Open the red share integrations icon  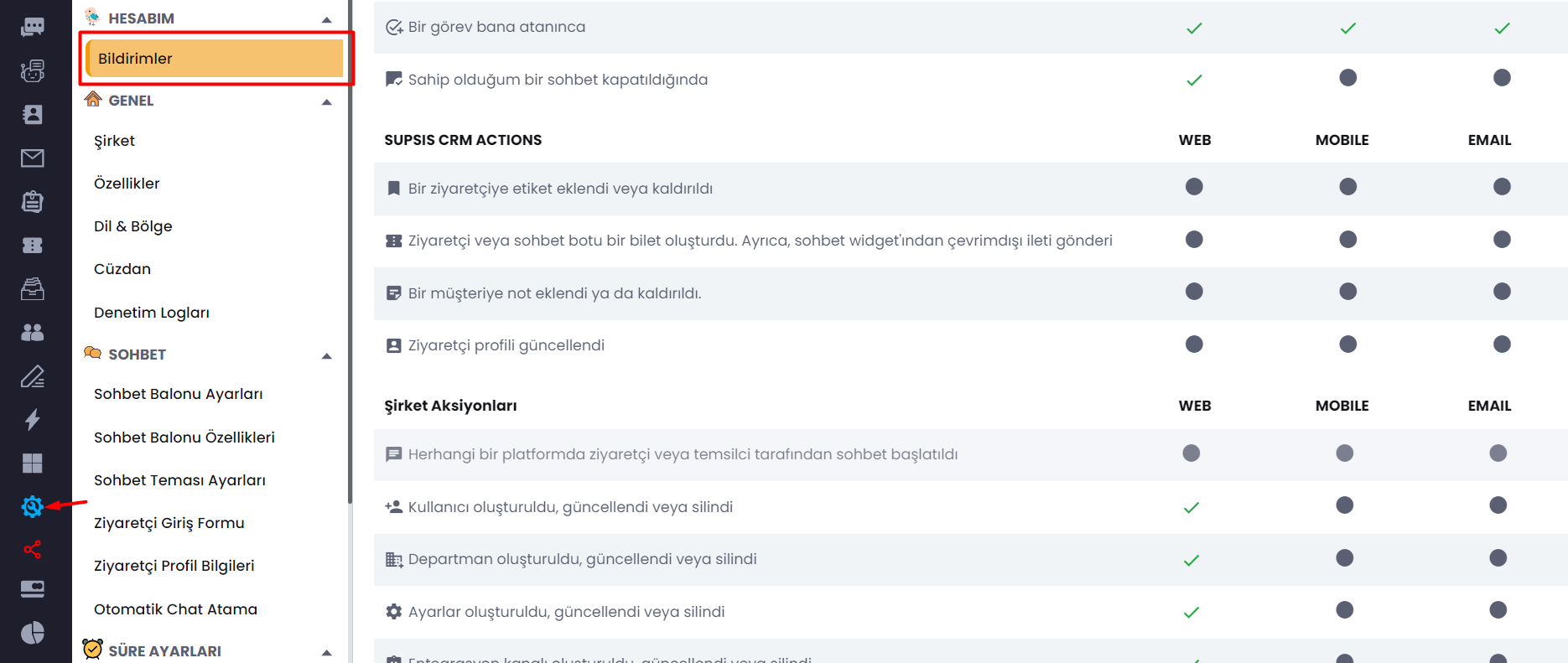[x=32, y=550]
